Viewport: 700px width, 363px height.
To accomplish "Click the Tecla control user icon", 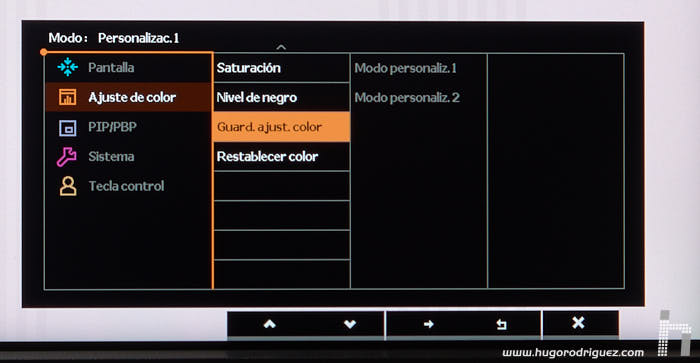I will pos(68,186).
